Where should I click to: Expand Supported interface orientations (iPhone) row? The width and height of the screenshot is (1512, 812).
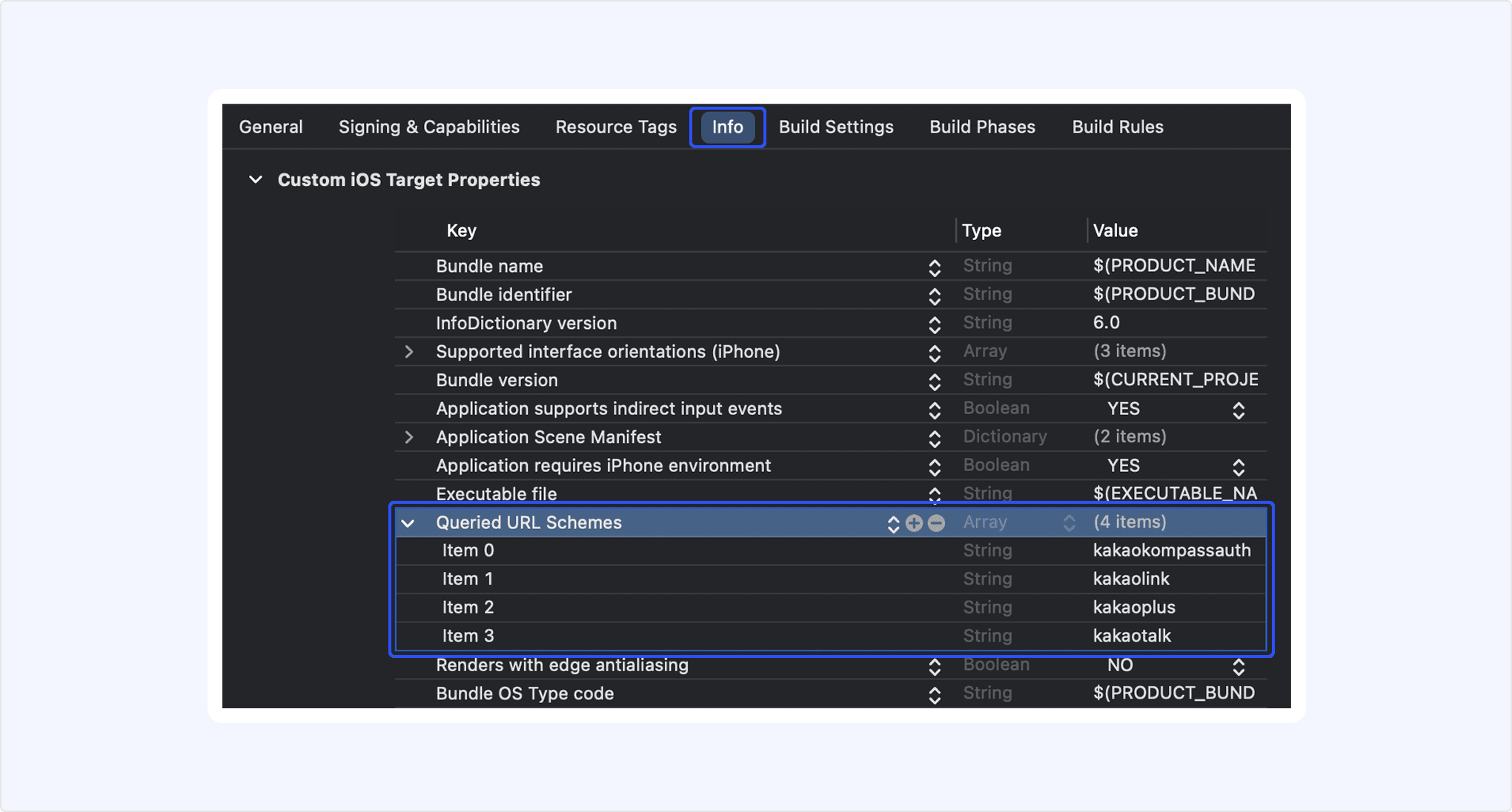pos(408,352)
